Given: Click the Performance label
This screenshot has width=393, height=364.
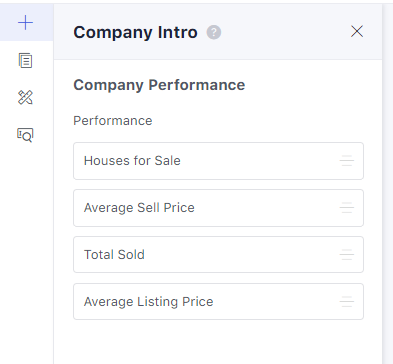Looking at the screenshot, I should point(113,121).
